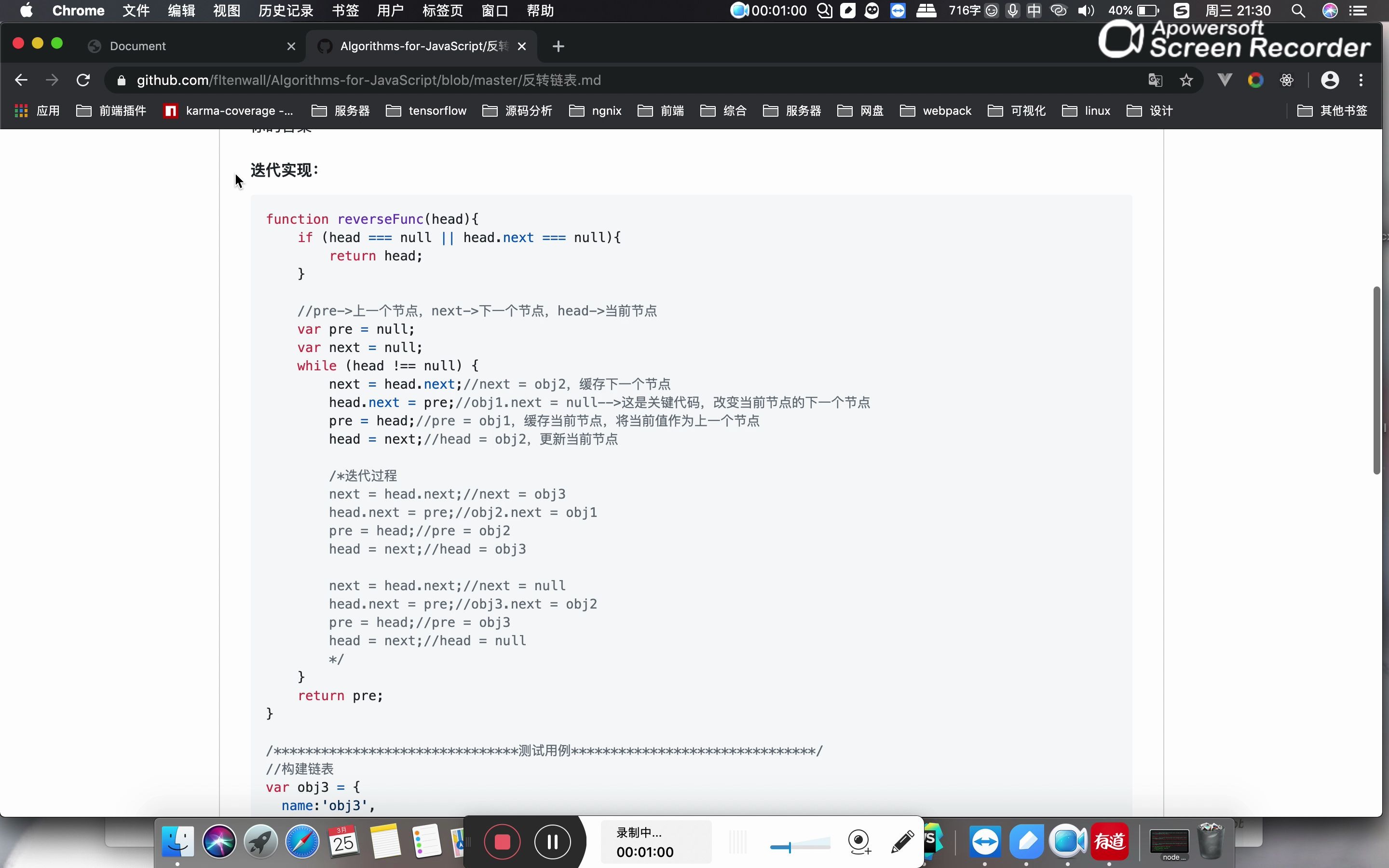Stop the recording with the red button
This screenshot has height=868, width=1389.
pyautogui.click(x=502, y=841)
